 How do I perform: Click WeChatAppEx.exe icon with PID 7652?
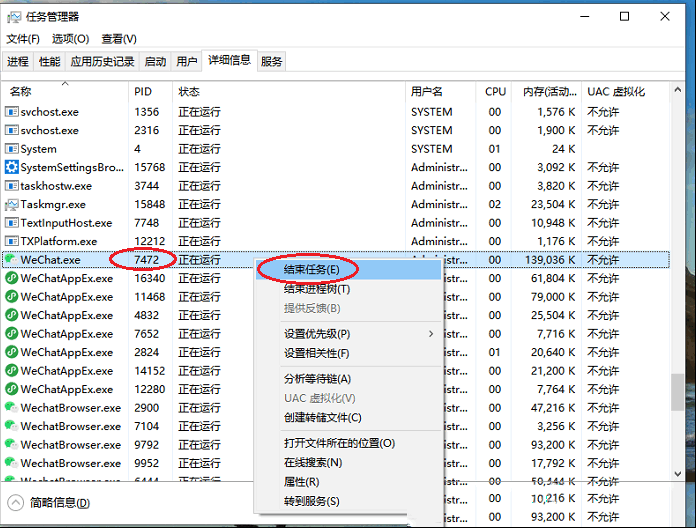click(11, 334)
